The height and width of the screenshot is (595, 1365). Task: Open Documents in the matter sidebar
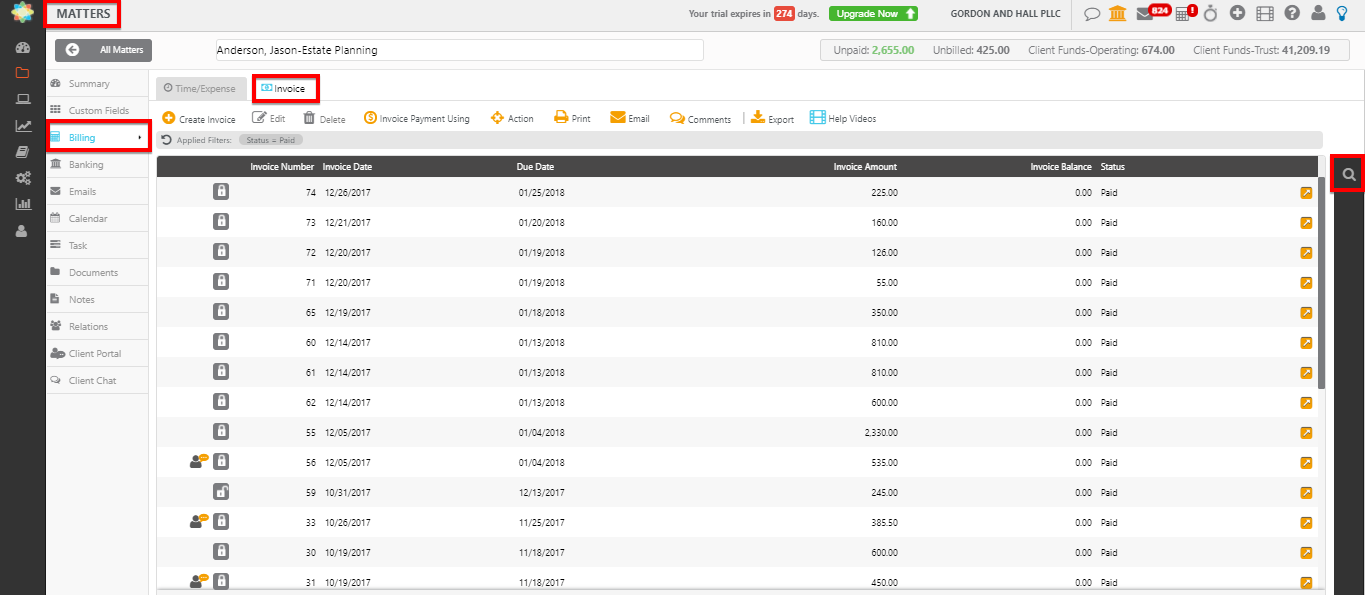97,273
